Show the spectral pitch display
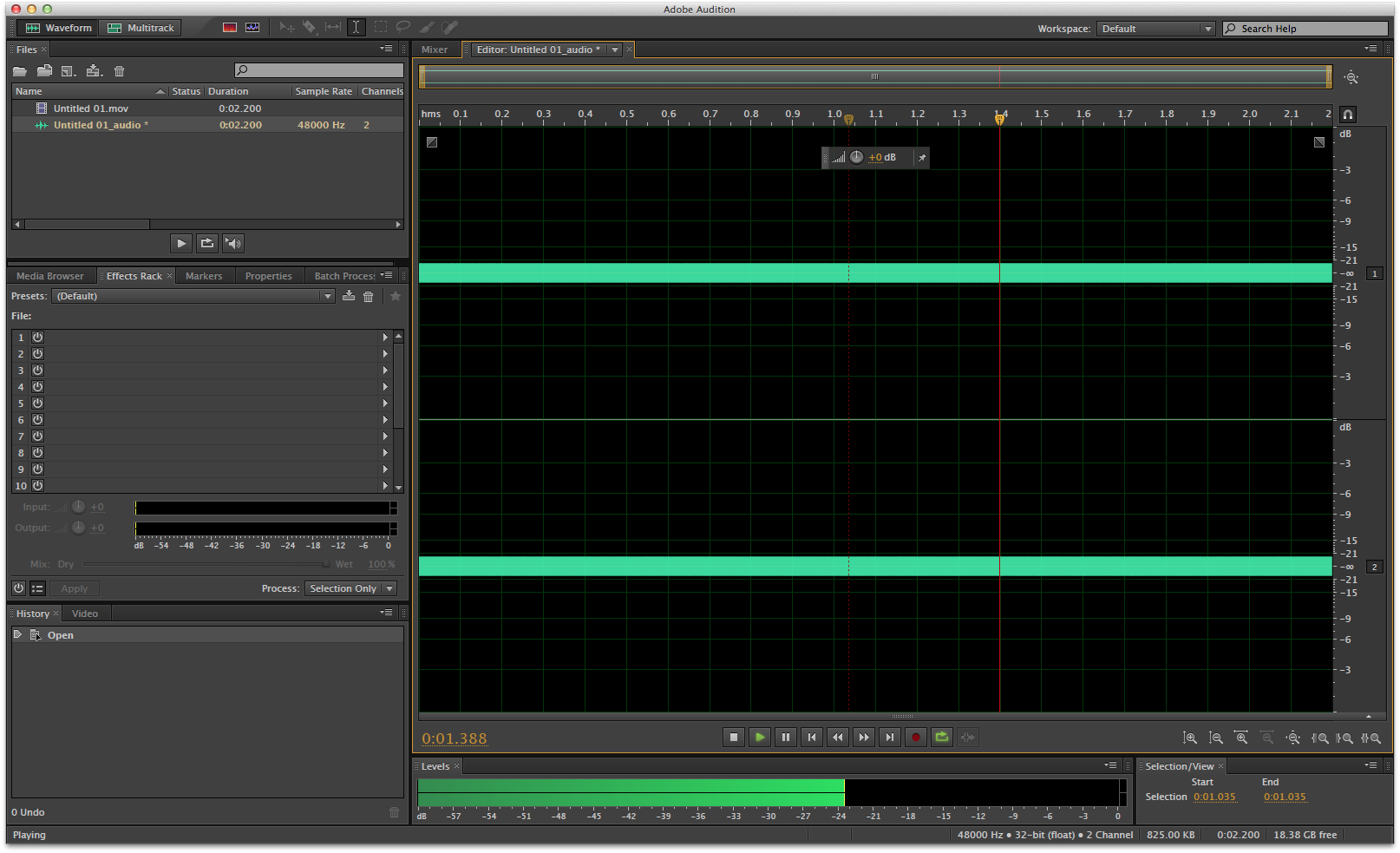The width and height of the screenshot is (1400, 853). 252,28
